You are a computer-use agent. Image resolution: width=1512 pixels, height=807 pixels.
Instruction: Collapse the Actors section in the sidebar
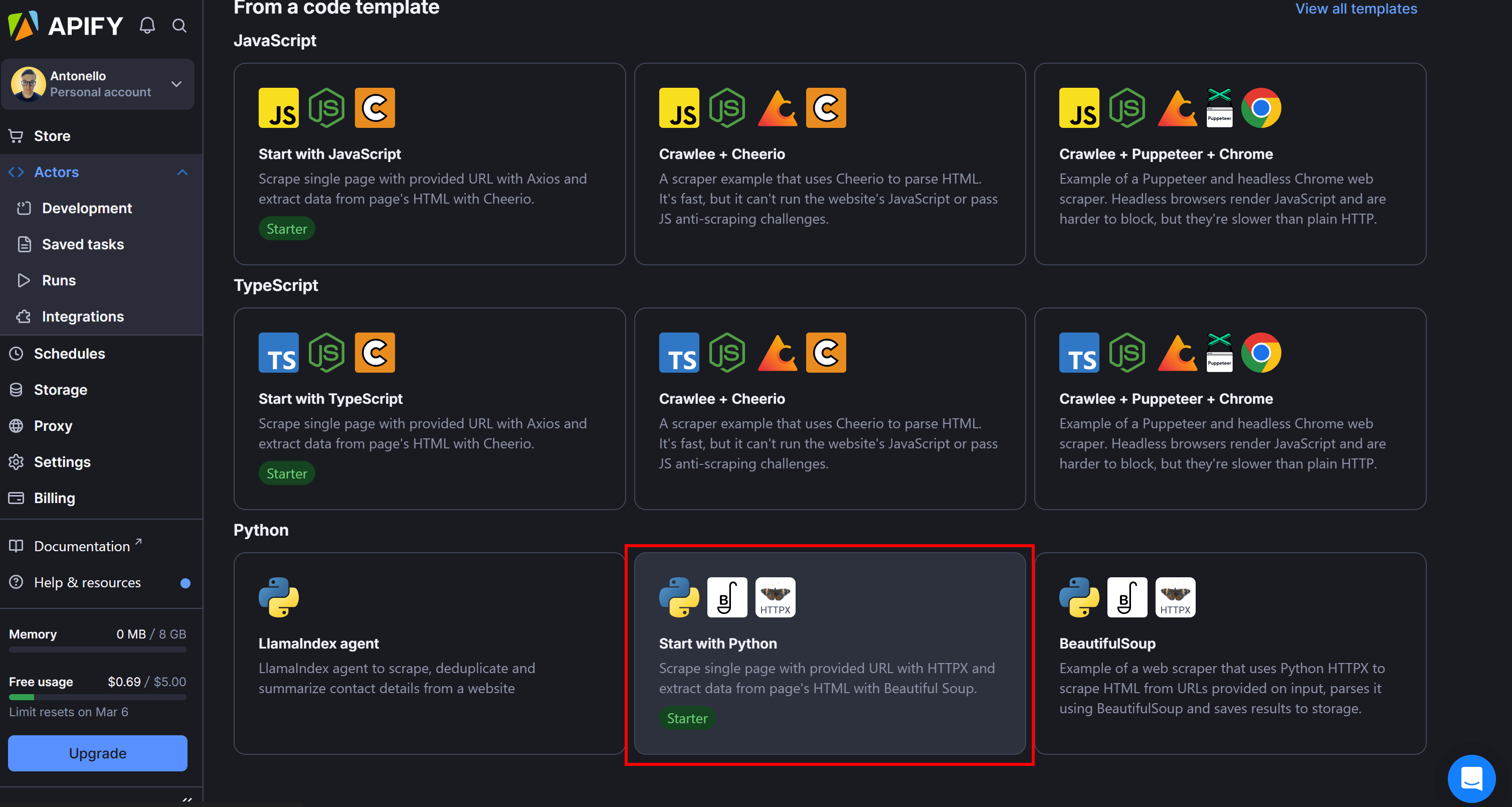click(182, 172)
